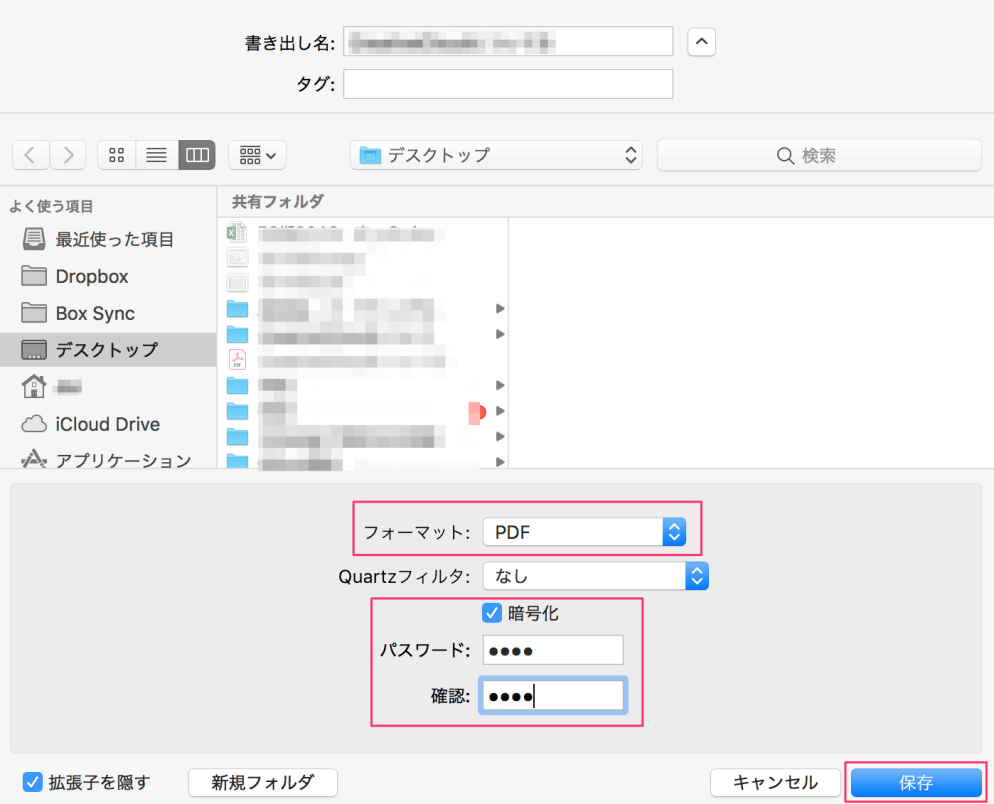Disable the 暗号化 encryption checkbox
This screenshot has width=994, height=804.
(x=491, y=613)
